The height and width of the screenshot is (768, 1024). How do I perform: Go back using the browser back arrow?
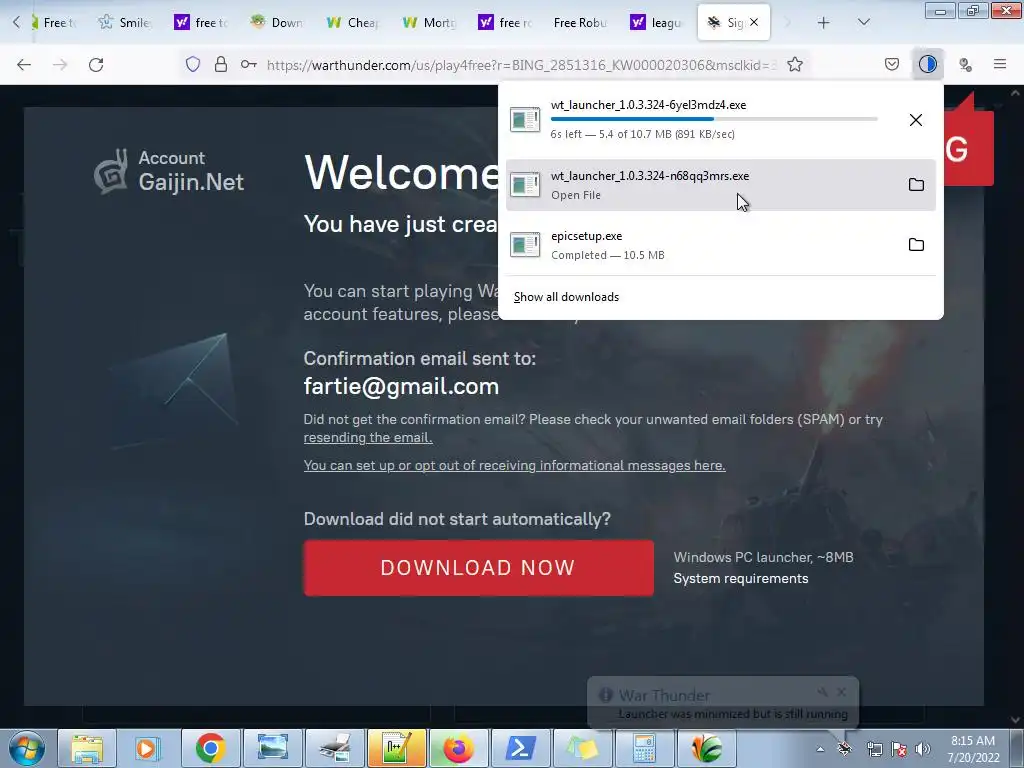coord(24,65)
